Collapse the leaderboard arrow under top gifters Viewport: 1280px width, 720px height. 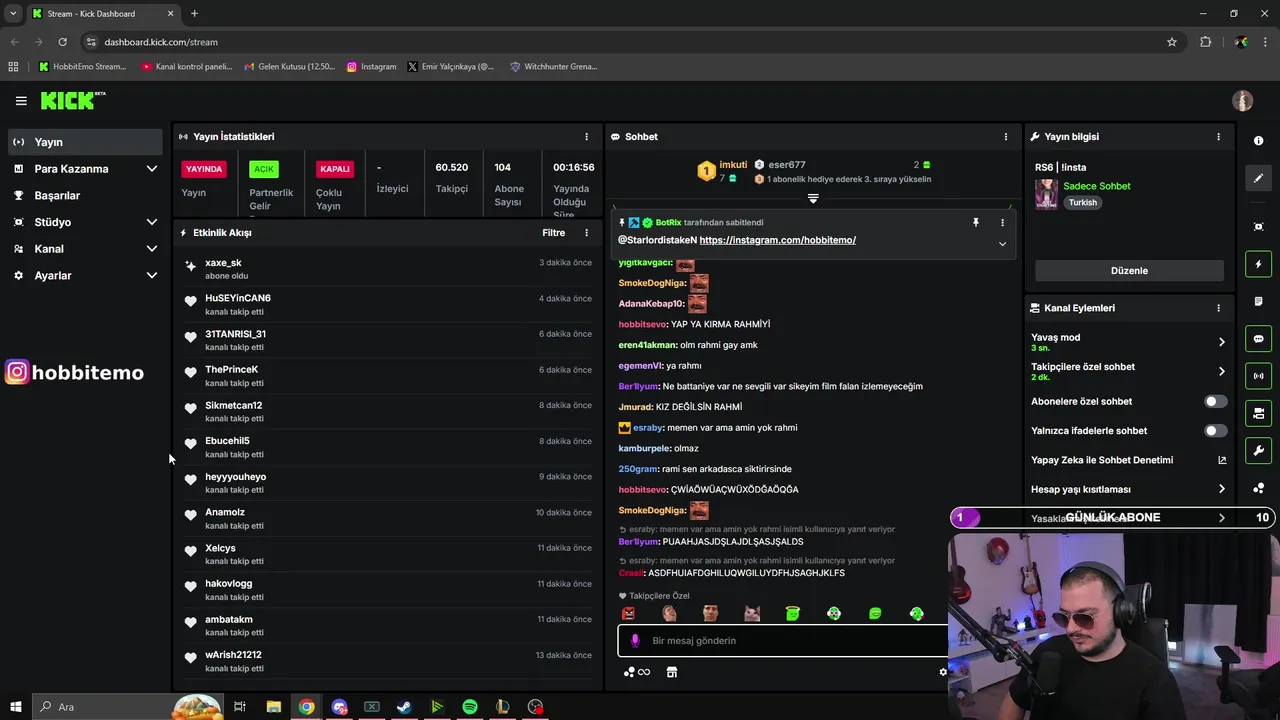tap(813, 199)
